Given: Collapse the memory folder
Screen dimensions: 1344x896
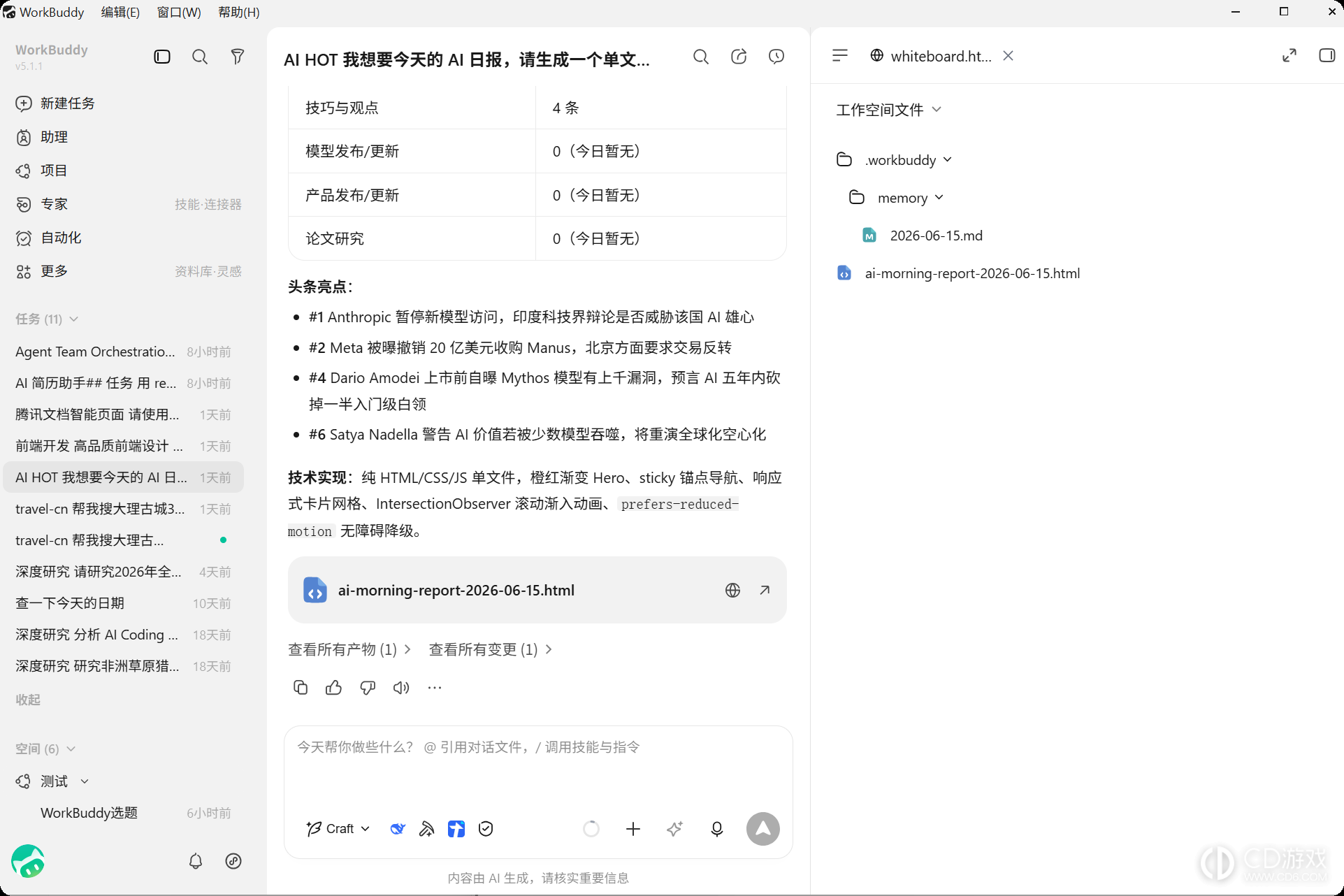Looking at the screenshot, I should [939, 198].
